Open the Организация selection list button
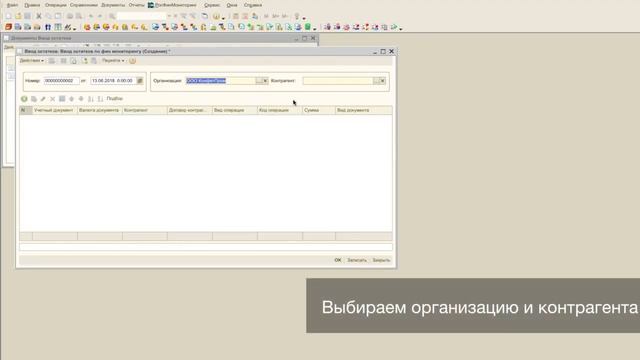This screenshot has width=640, height=360. pos(259,81)
